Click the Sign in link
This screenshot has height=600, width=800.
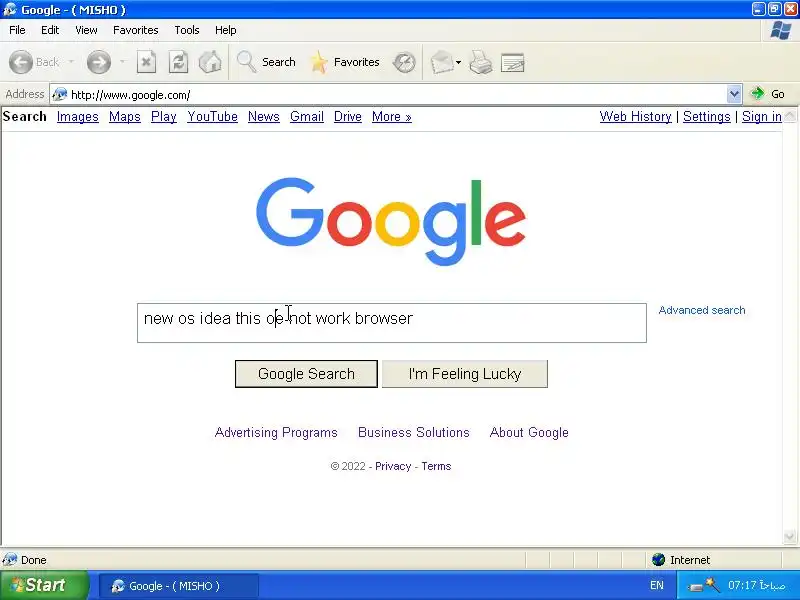[x=762, y=117]
